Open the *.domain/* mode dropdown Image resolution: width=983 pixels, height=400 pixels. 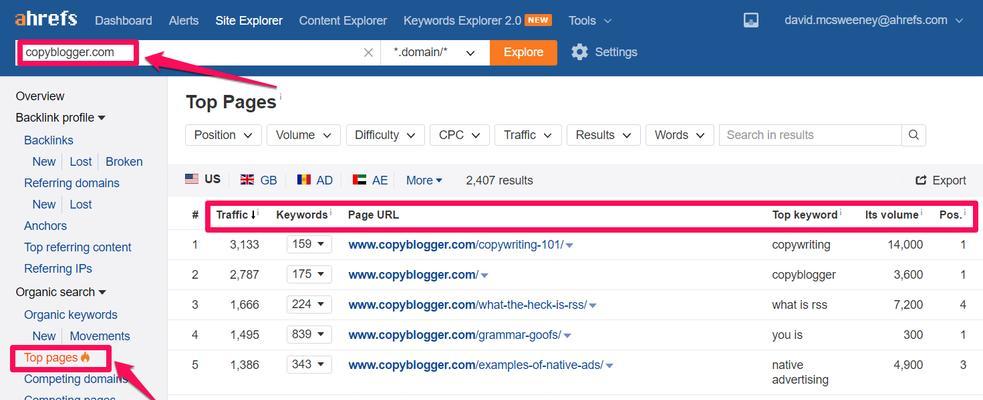point(434,53)
